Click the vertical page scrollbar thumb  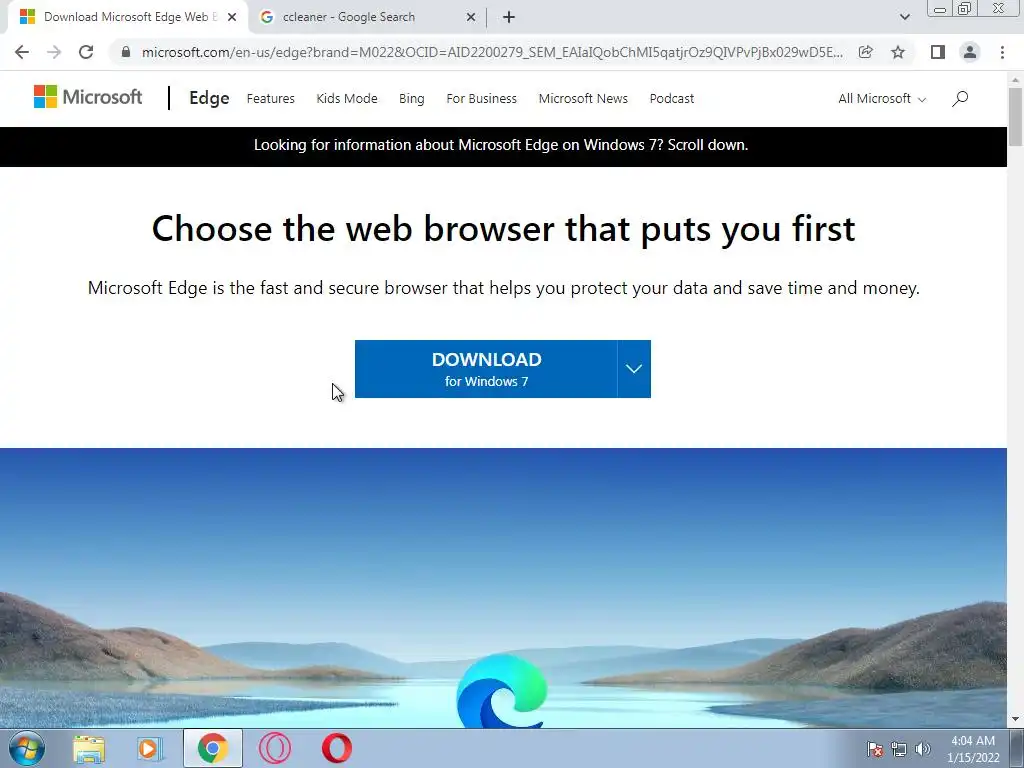(1016, 117)
